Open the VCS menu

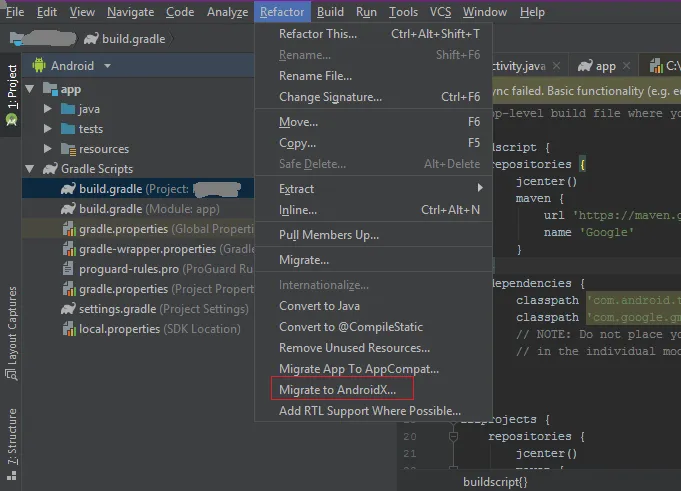(440, 12)
